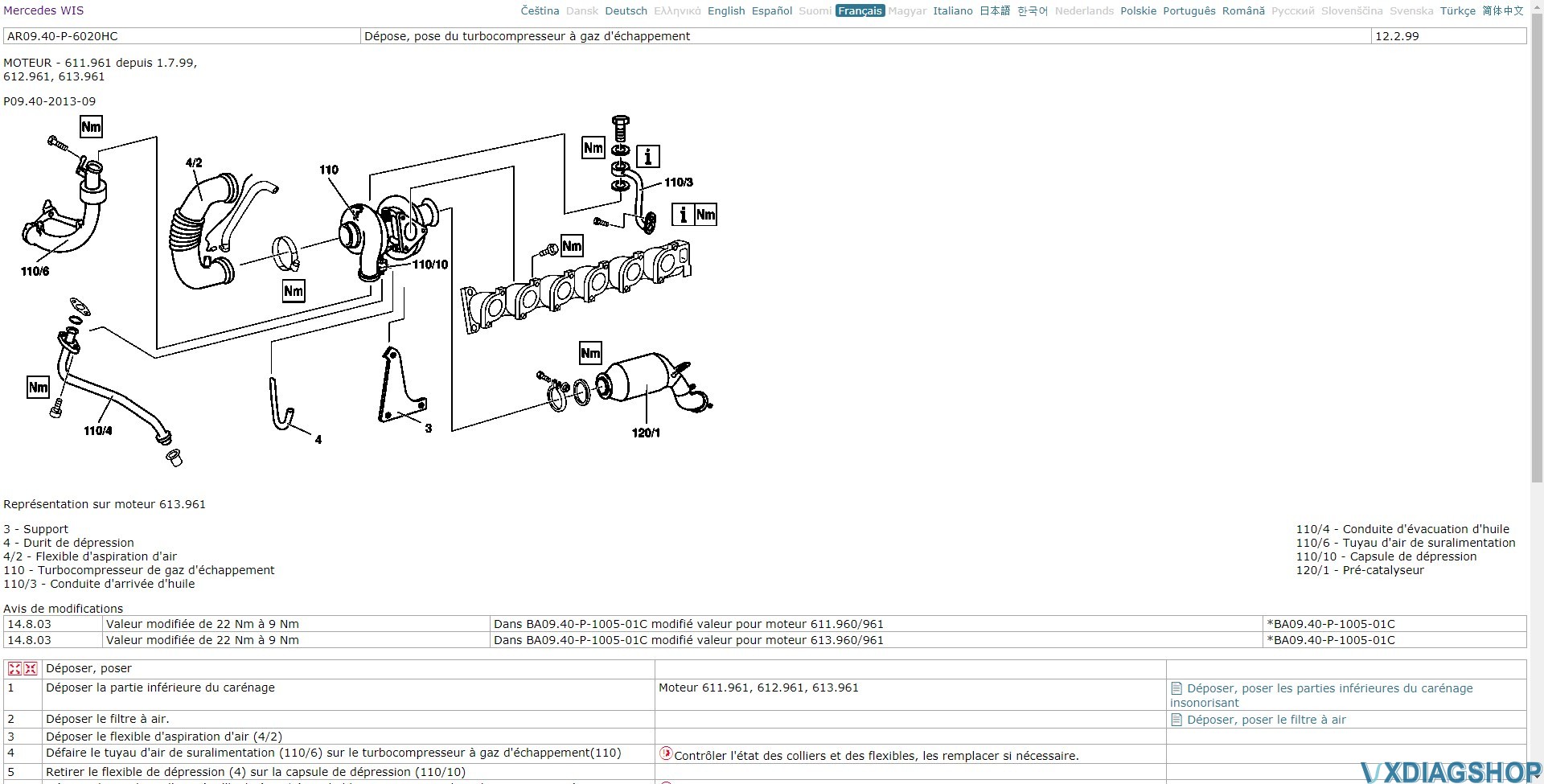Click the second red cross icon in the Déposer, poser row

coord(31,668)
